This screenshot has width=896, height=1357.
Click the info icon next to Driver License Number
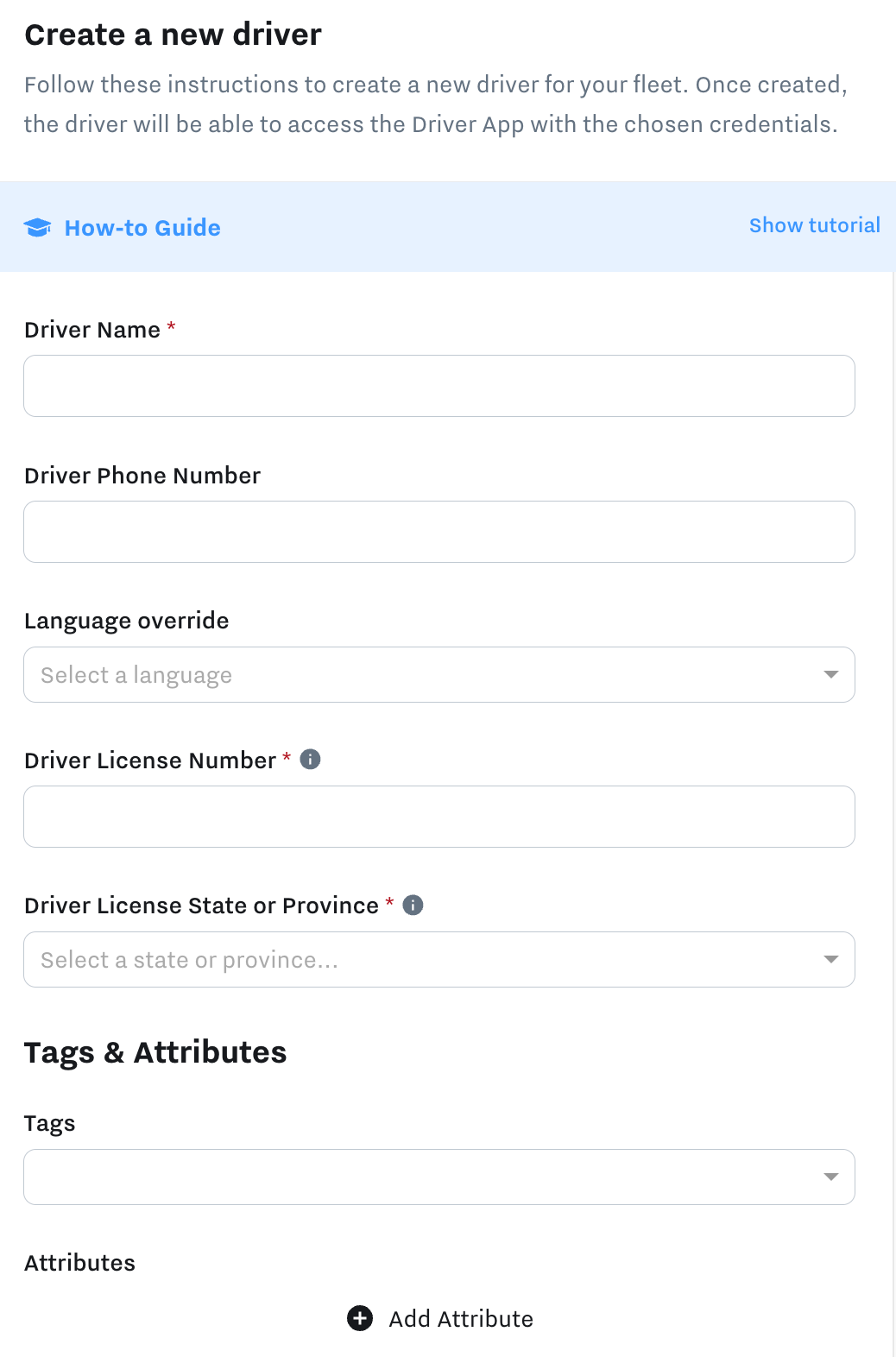point(310,759)
